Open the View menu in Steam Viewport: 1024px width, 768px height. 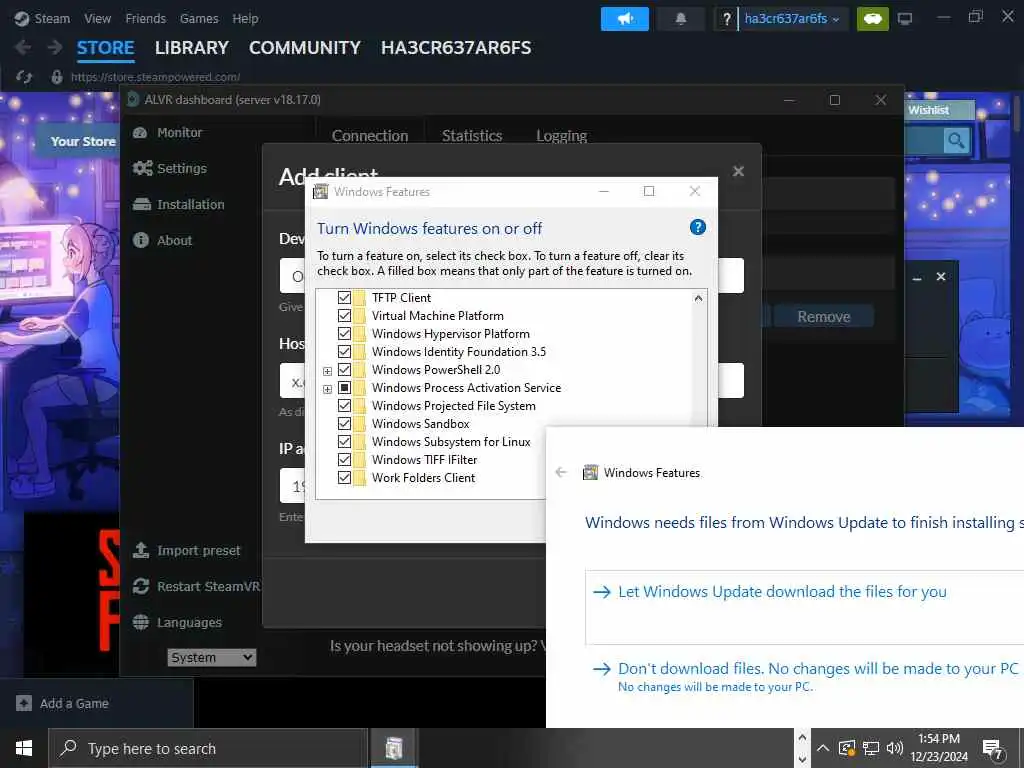[97, 19]
